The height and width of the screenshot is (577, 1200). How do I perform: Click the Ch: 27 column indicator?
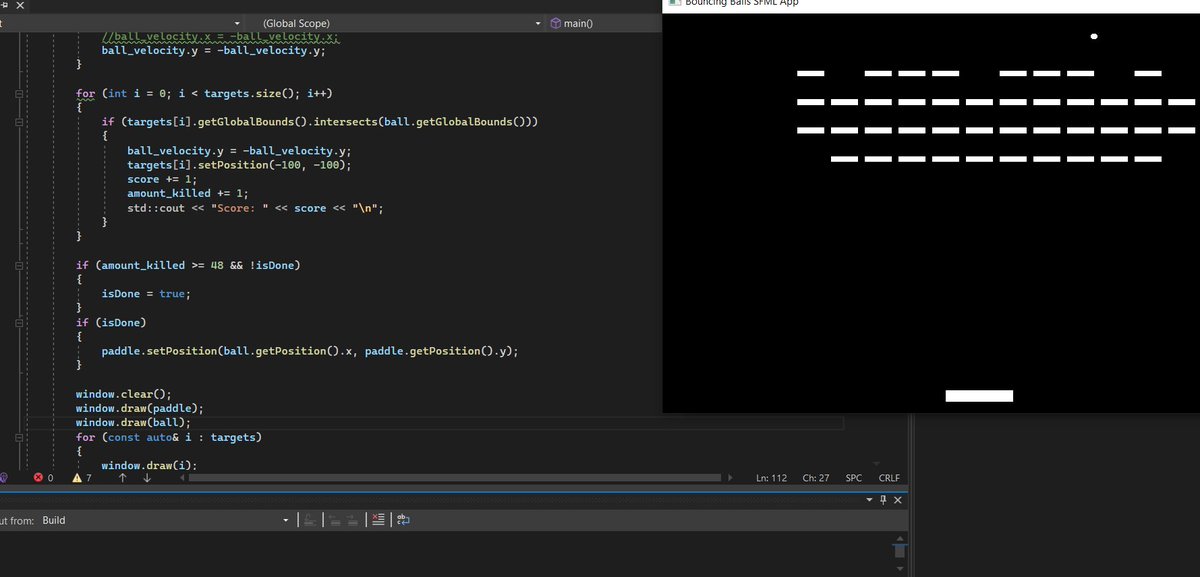coord(816,478)
